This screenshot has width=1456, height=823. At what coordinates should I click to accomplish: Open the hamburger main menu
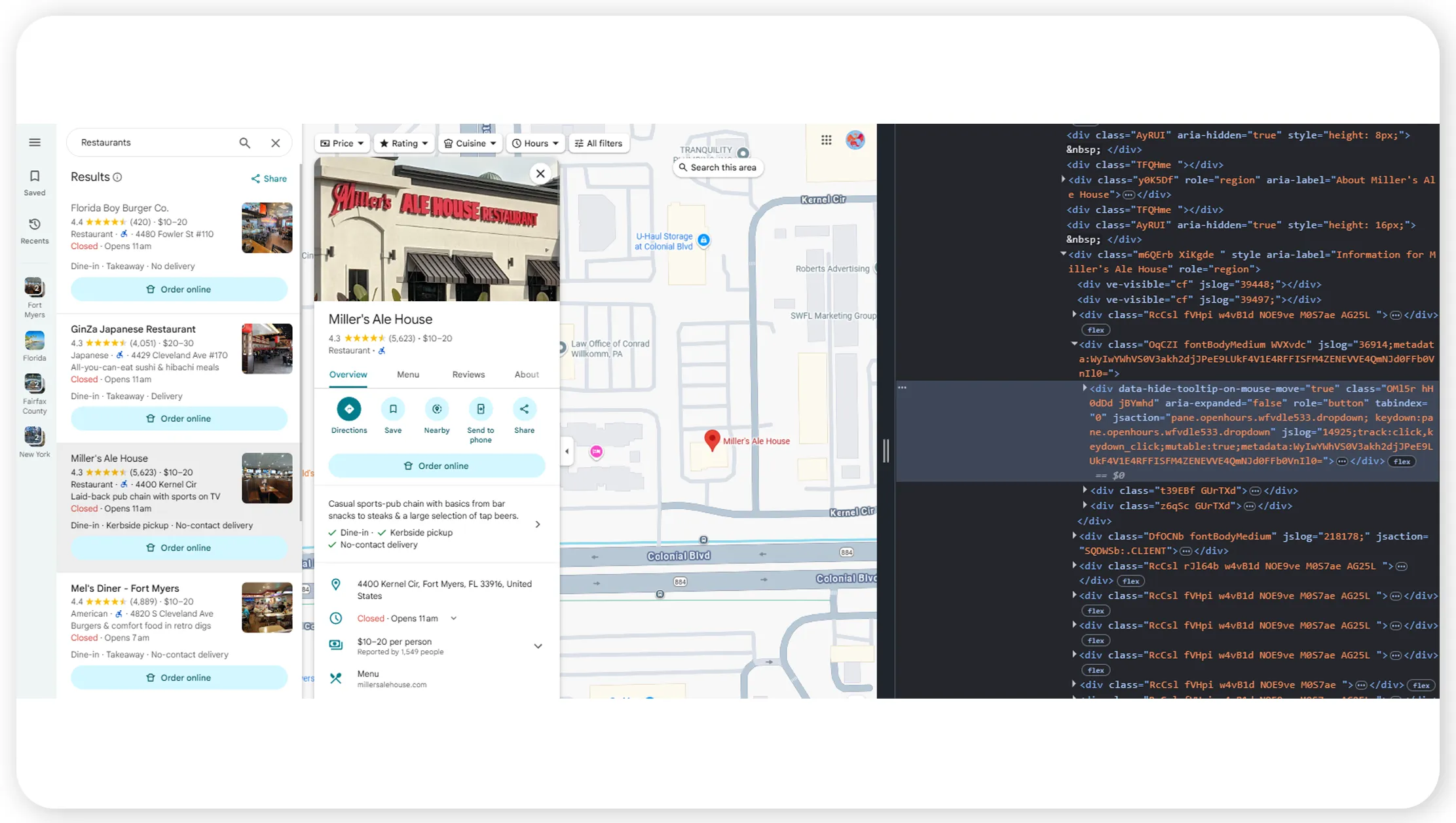(35, 142)
